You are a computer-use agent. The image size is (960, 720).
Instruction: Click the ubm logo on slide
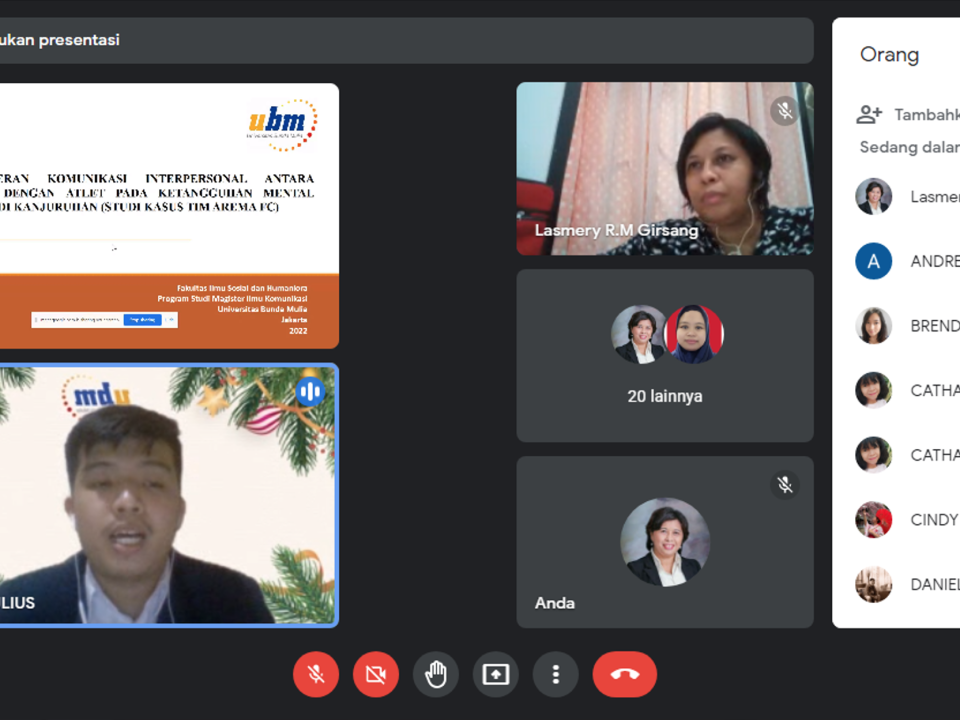pos(282,124)
